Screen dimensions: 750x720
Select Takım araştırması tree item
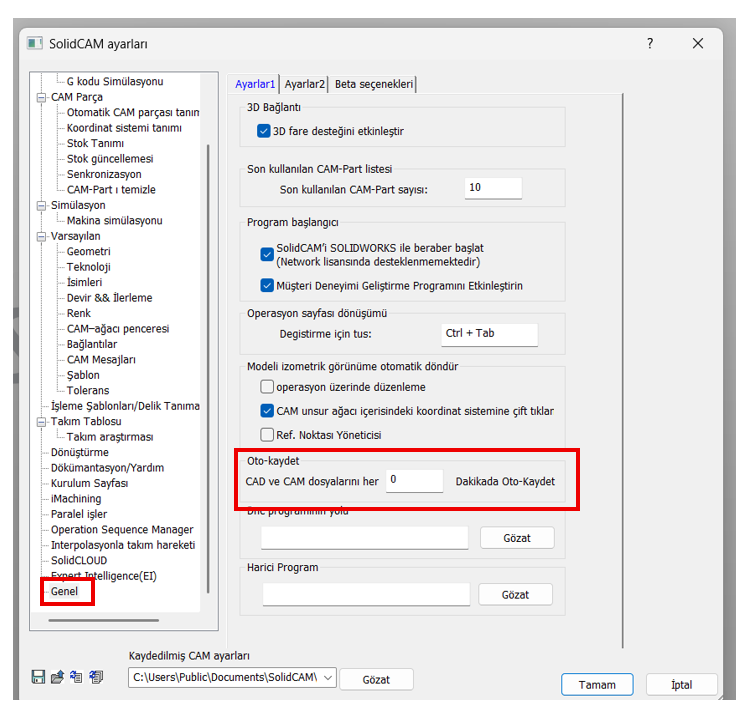(110, 437)
